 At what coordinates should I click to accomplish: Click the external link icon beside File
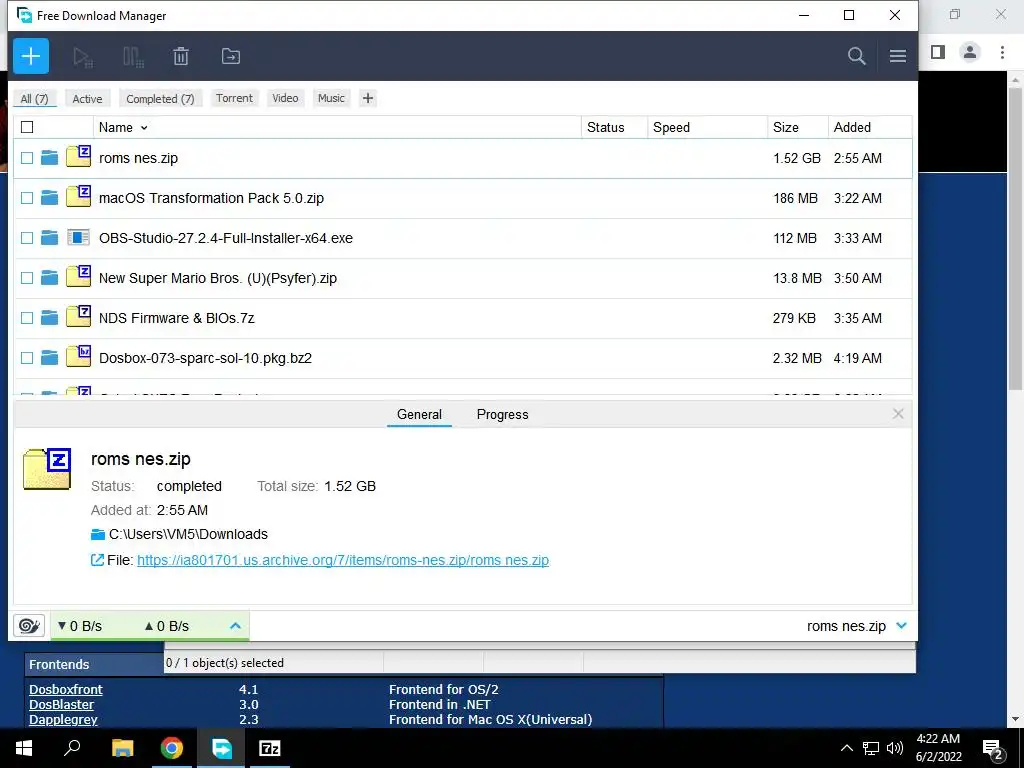coord(97,560)
